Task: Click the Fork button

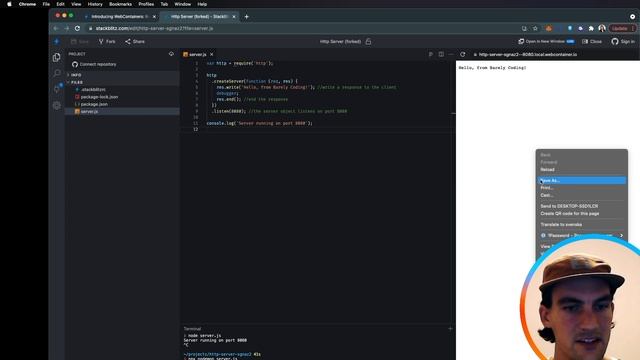Action: (107, 42)
